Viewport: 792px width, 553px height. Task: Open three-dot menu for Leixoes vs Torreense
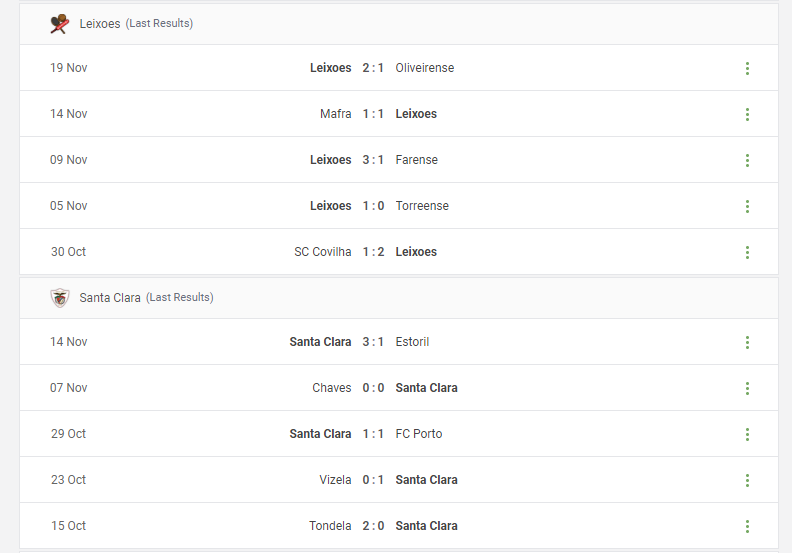point(747,206)
